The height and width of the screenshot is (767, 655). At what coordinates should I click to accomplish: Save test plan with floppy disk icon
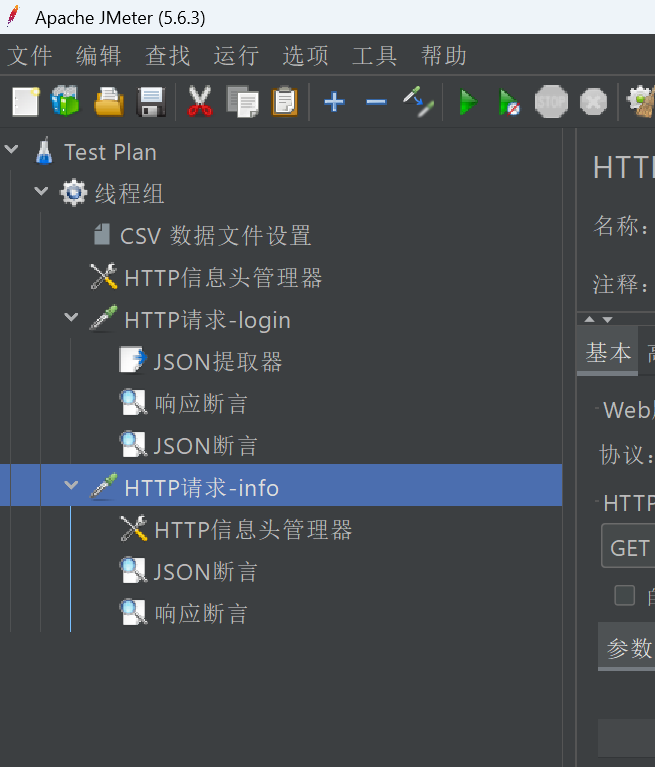click(151, 102)
